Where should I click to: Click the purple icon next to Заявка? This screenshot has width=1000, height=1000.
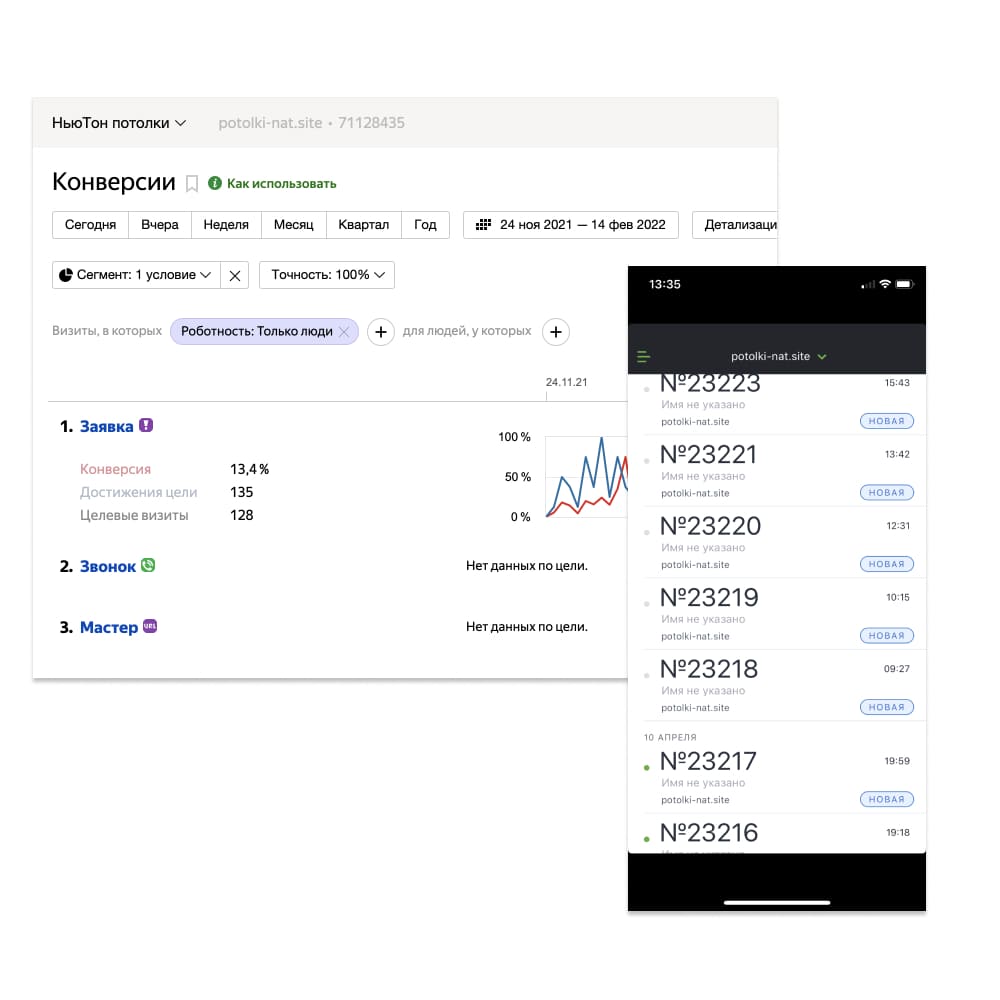pyautogui.click(x=146, y=425)
